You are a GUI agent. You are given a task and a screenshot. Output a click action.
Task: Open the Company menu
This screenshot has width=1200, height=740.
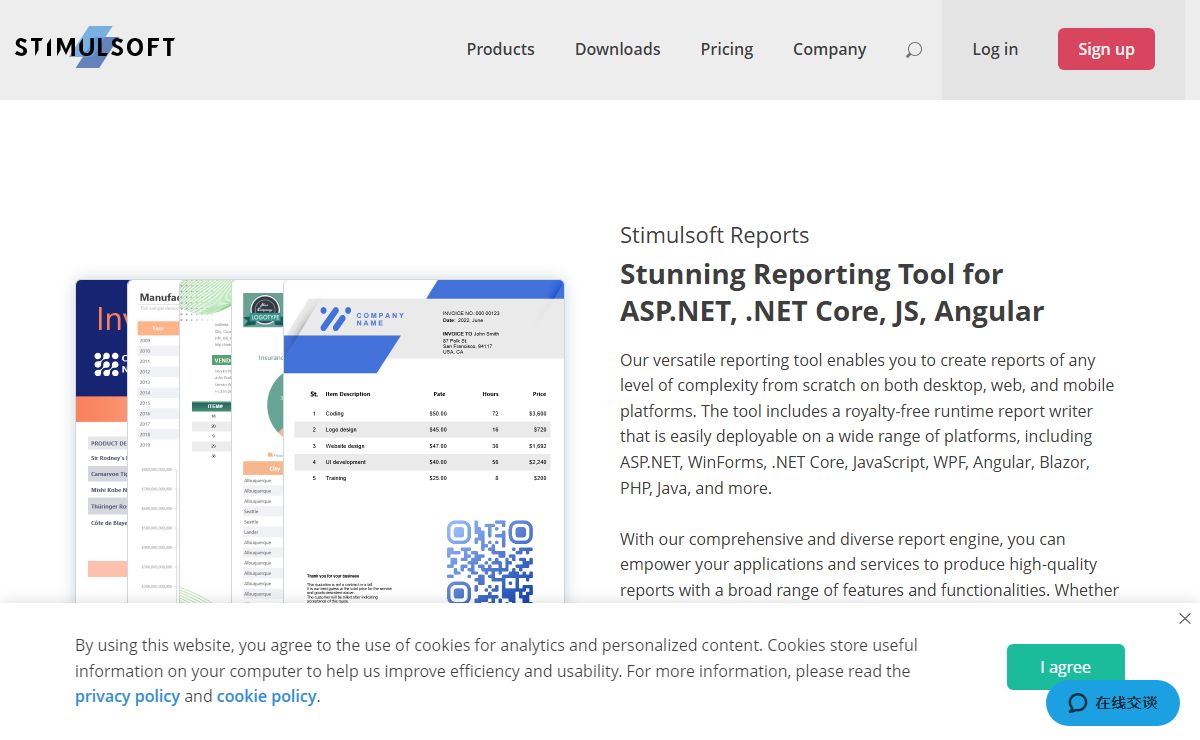coord(829,49)
